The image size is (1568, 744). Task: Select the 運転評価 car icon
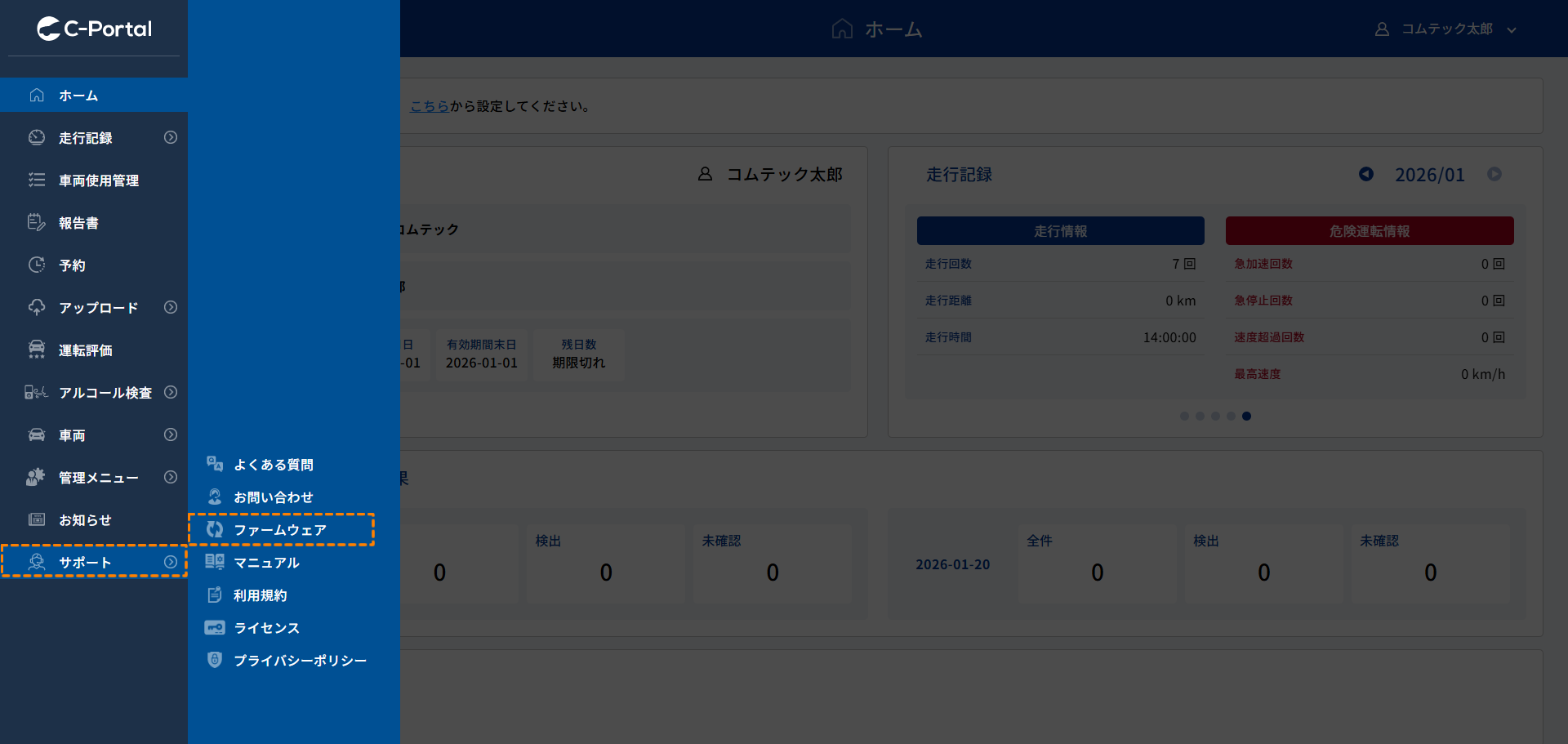[x=37, y=350]
